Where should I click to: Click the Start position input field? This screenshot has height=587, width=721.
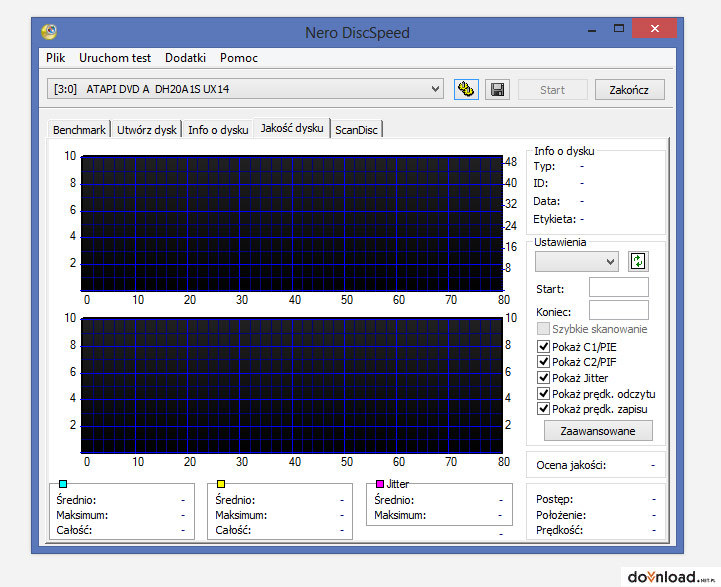[618, 287]
